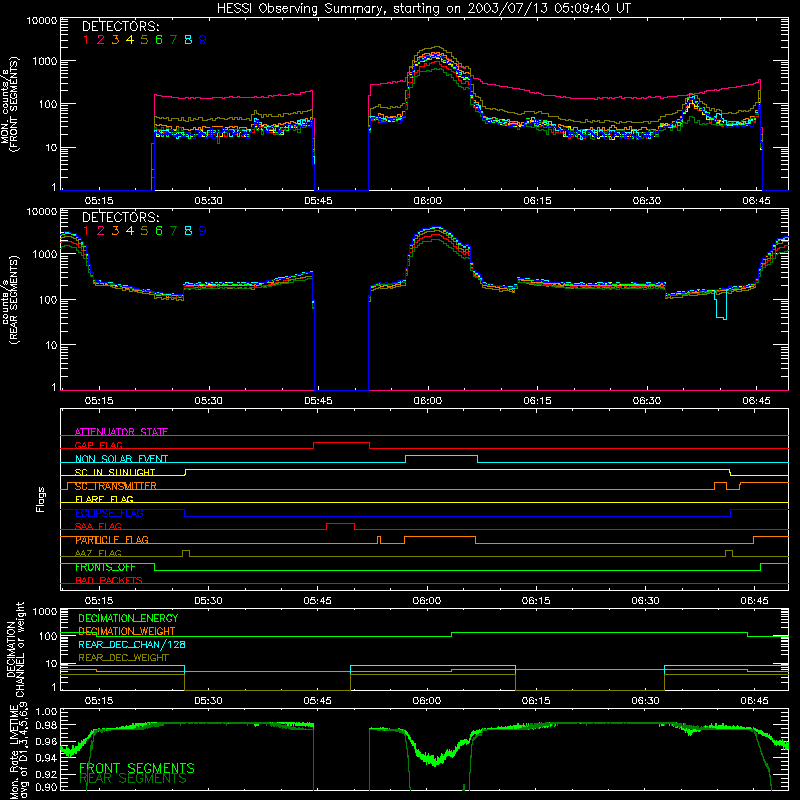The width and height of the screenshot is (800, 800).
Task: Select detector 7 number in front segments legend
Action: 173,40
